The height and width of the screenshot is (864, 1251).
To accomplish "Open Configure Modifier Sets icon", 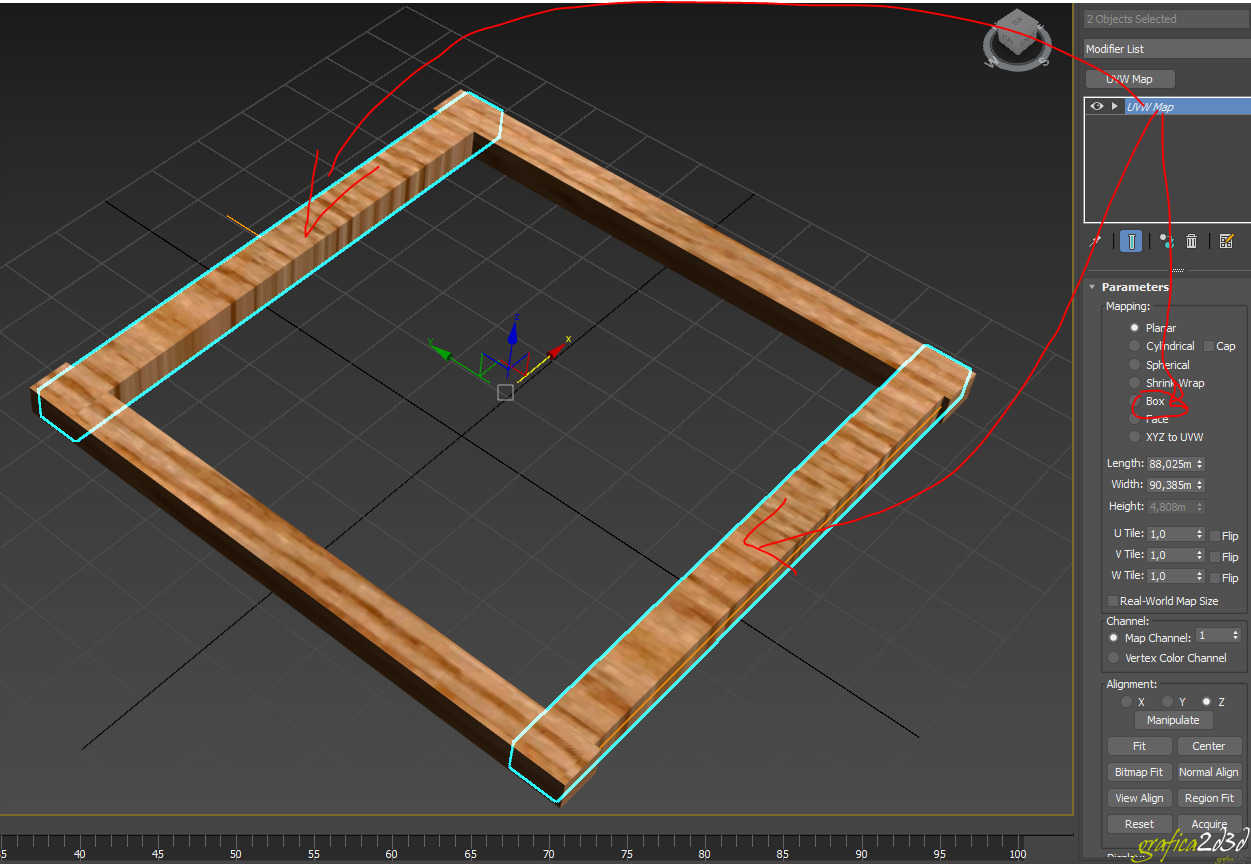I will [1227, 241].
